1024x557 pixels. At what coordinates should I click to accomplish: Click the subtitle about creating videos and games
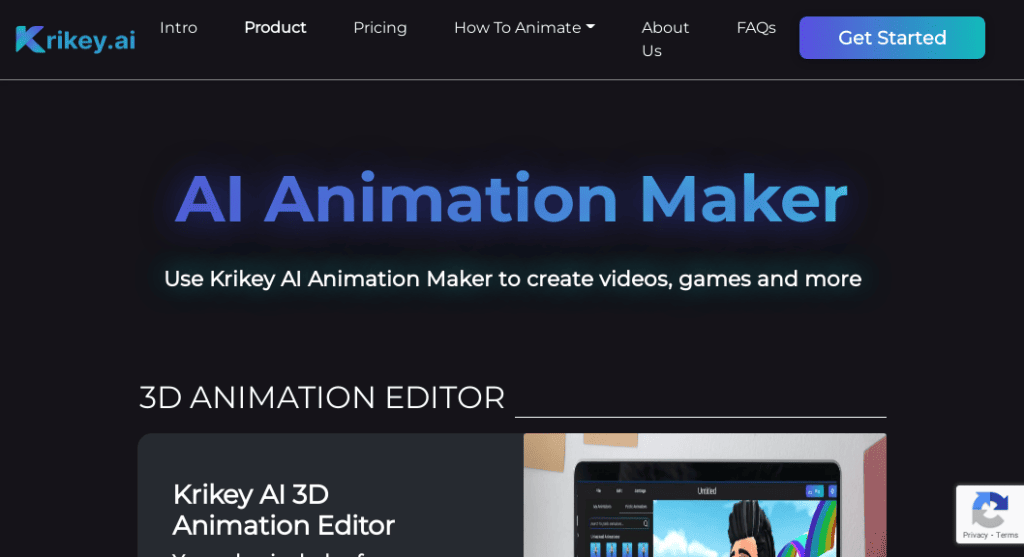tap(512, 278)
